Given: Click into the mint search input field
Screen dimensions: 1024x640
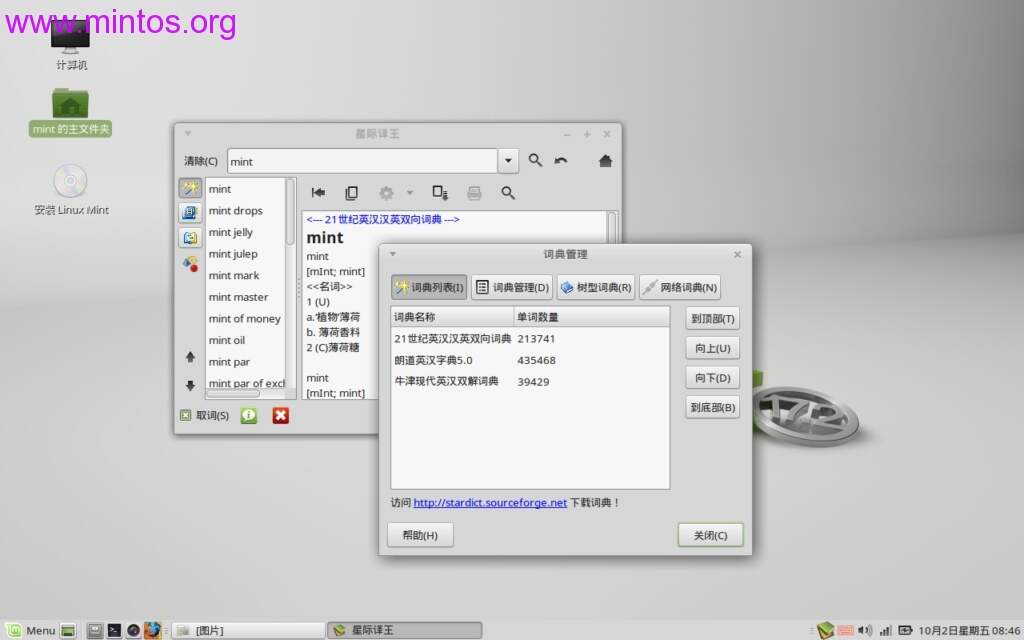Looking at the screenshot, I should (x=362, y=161).
